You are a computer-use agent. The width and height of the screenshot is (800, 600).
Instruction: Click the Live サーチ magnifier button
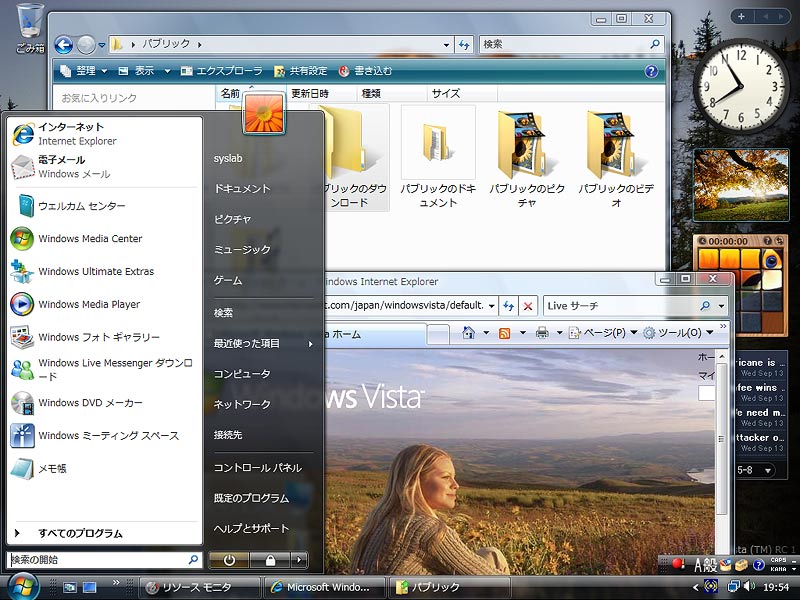tap(705, 306)
